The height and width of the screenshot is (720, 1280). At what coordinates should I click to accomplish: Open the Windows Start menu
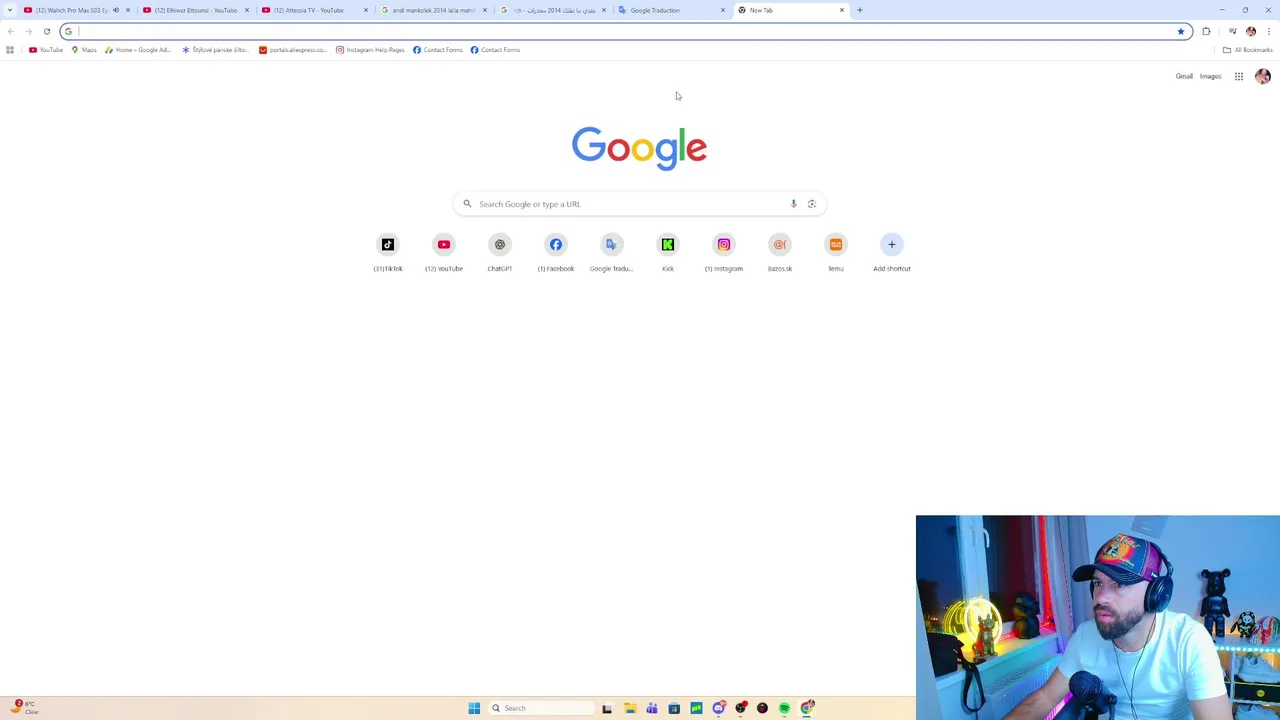click(474, 708)
